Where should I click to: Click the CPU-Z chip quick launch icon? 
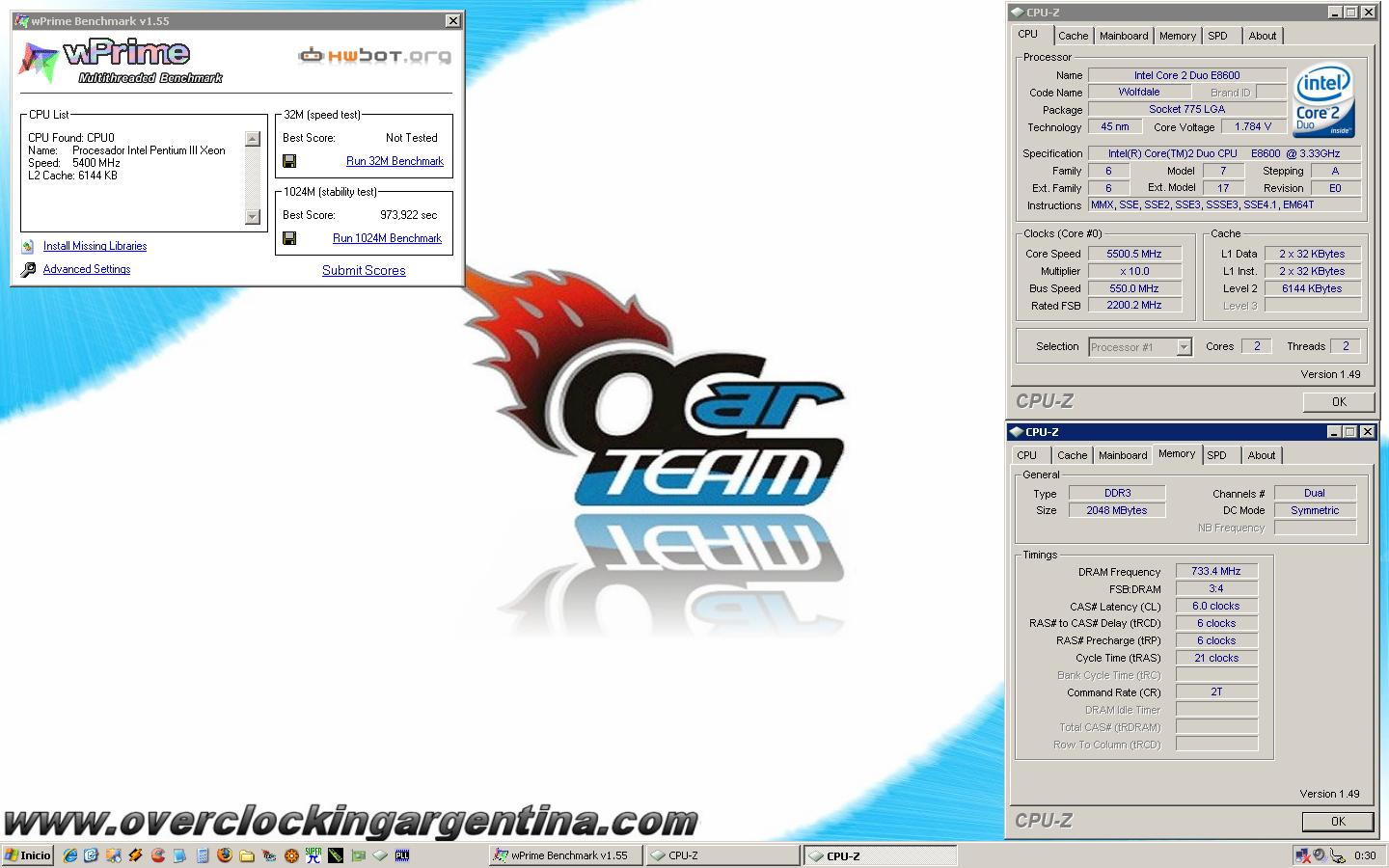[380, 855]
